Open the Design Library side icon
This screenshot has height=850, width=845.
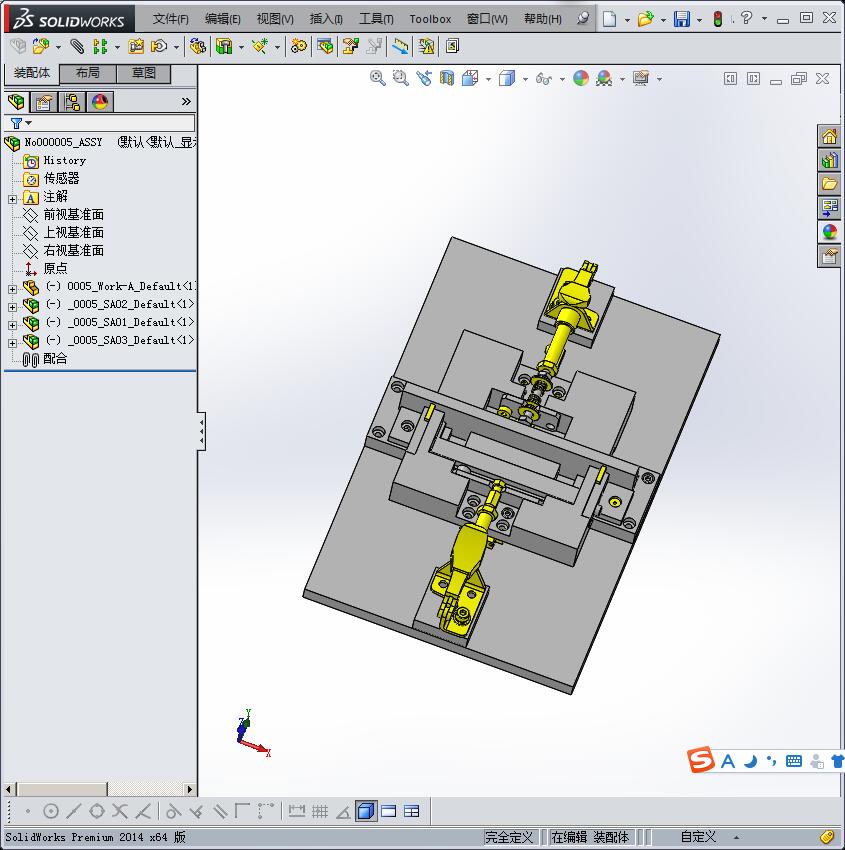(829, 160)
